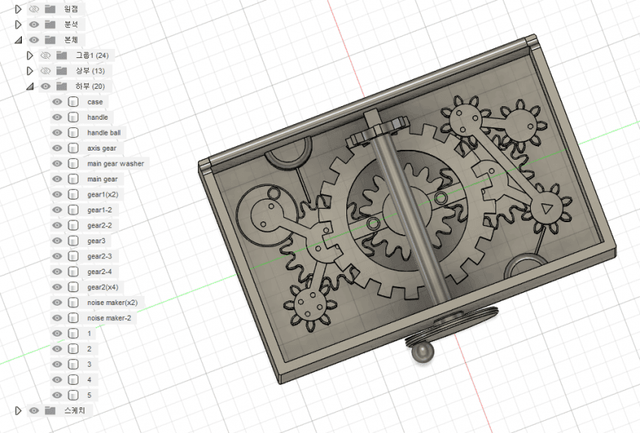This screenshot has height=433, width=640.
Task: Click the body icon beside gear3
Action: pyautogui.click(x=73, y=241)
